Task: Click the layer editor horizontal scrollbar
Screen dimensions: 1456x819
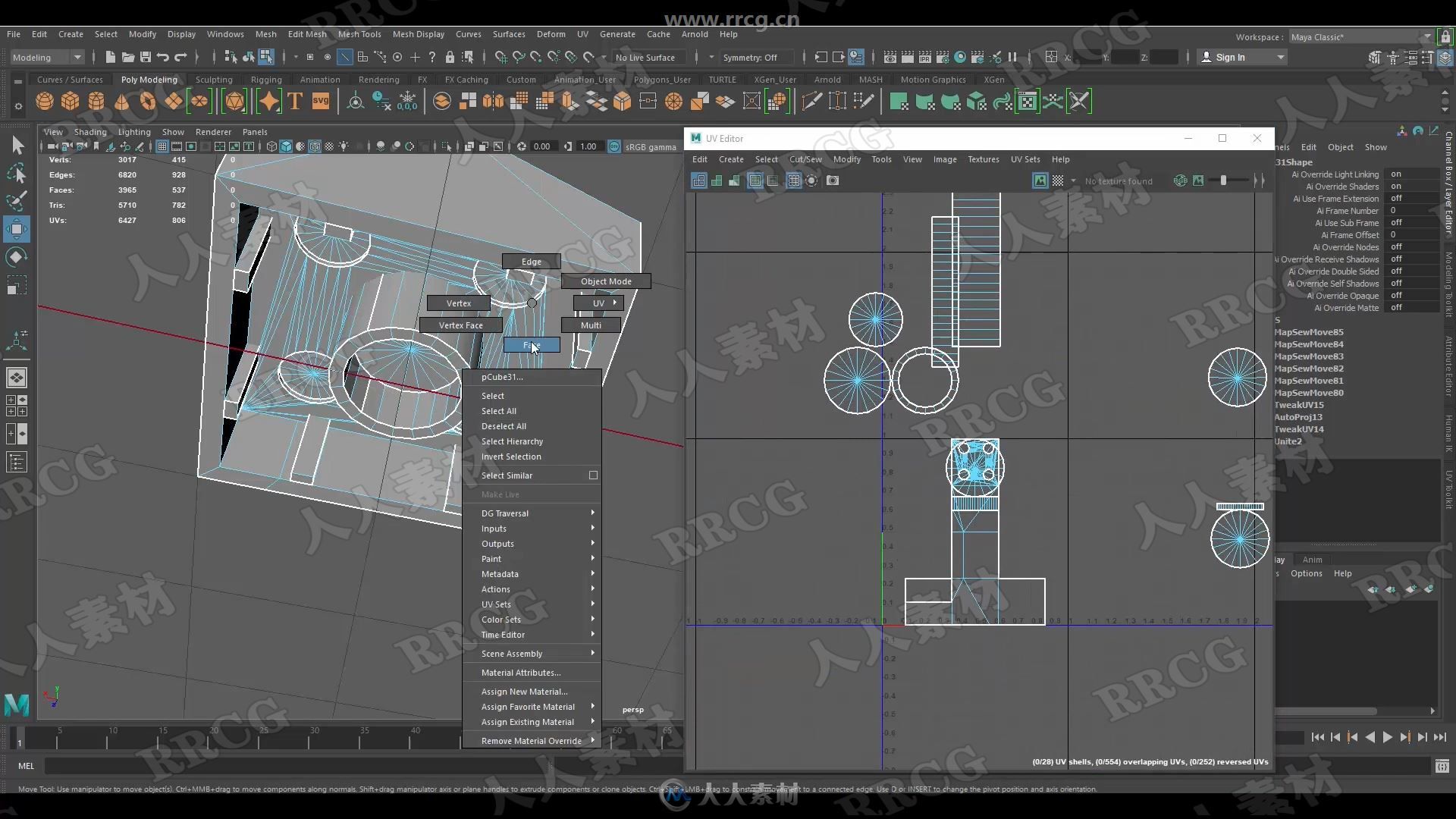Action: pyautogui.click(x=1326, y=711)
